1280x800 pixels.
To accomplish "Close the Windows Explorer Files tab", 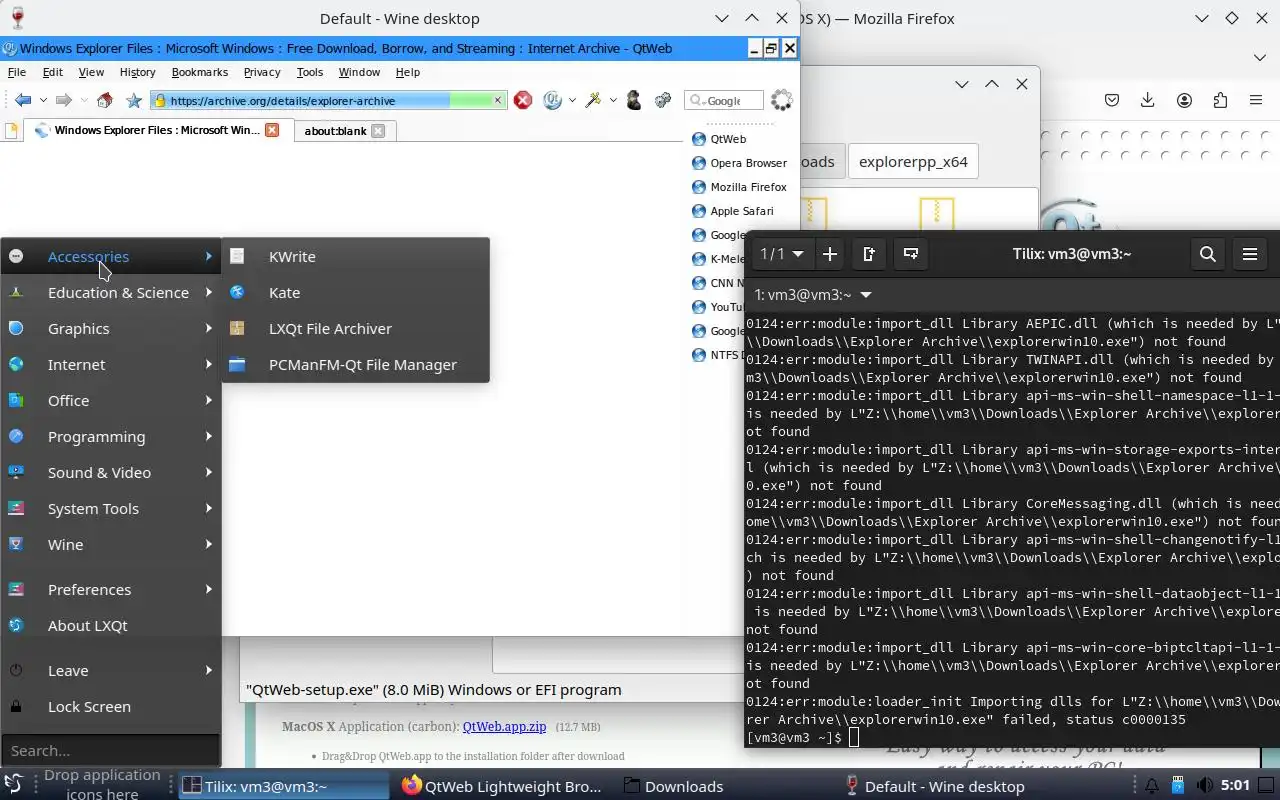I will pyautogui.click(x=272, y=130).
